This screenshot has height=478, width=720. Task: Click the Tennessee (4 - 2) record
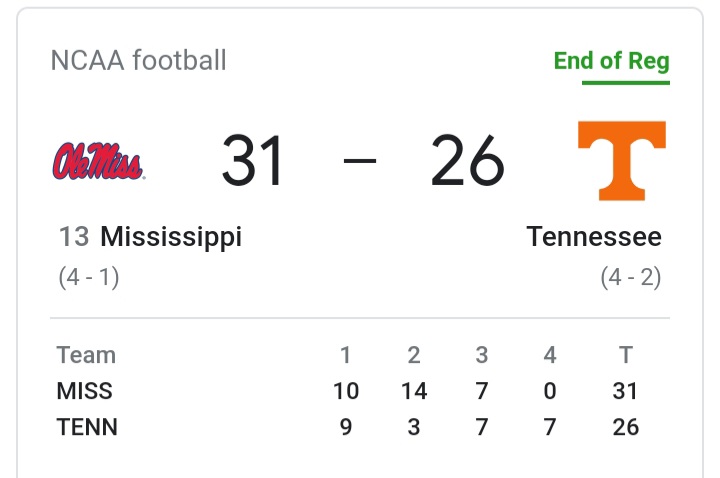[x=631, y=277]
